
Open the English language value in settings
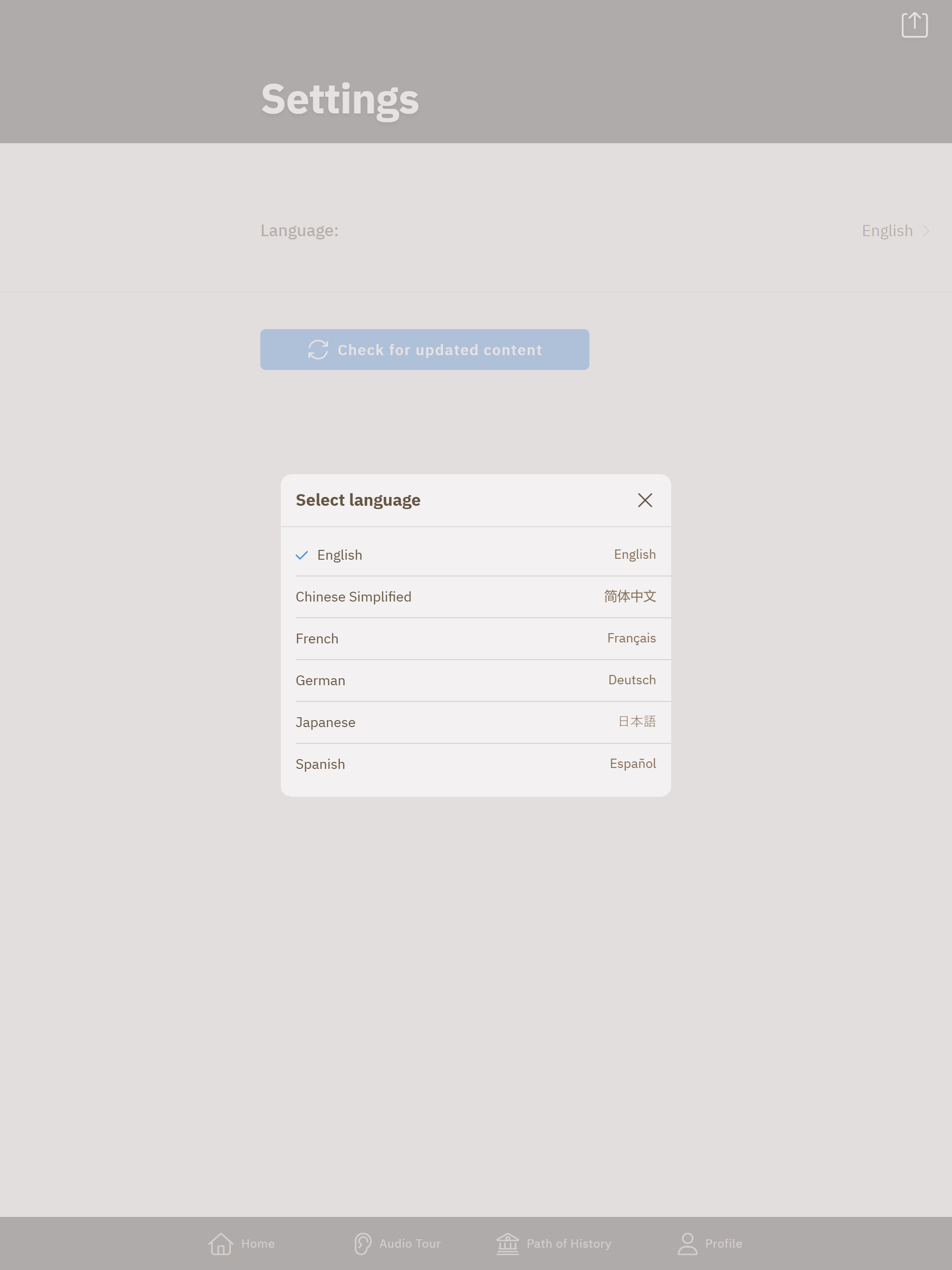click(x=887, y=231)
